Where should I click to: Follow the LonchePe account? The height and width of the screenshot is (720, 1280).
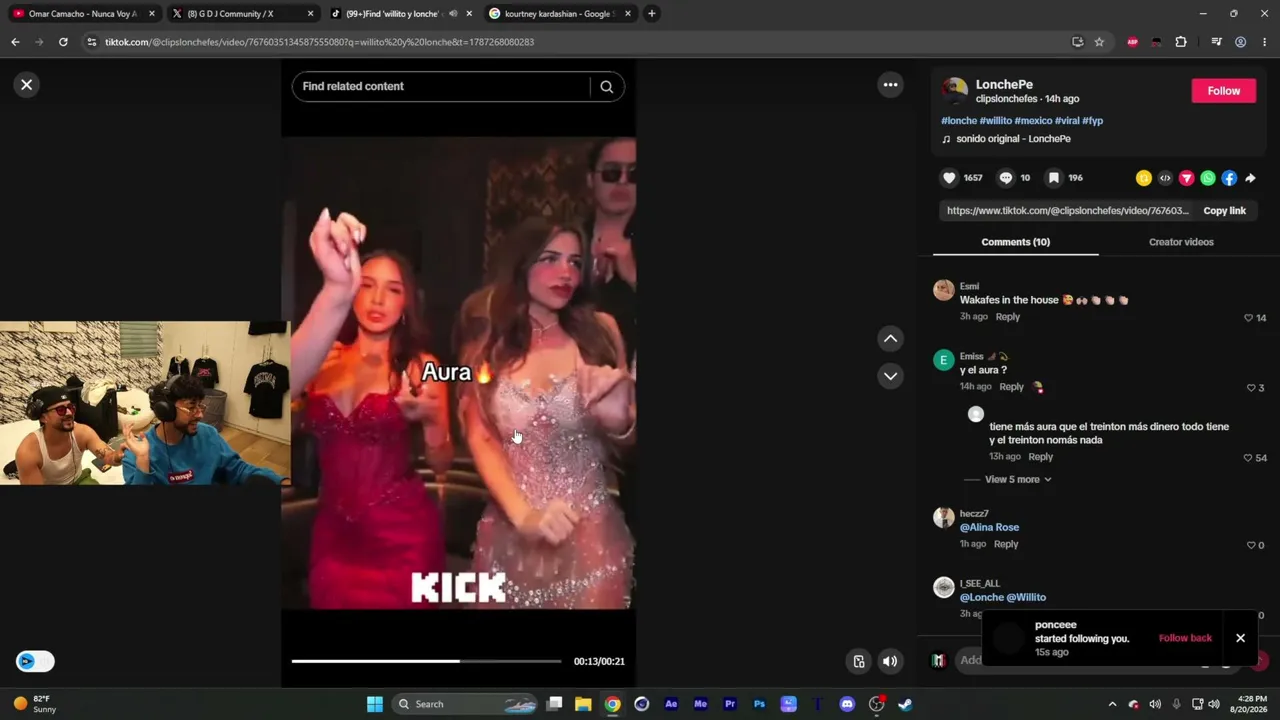[x=1223, y=91]
